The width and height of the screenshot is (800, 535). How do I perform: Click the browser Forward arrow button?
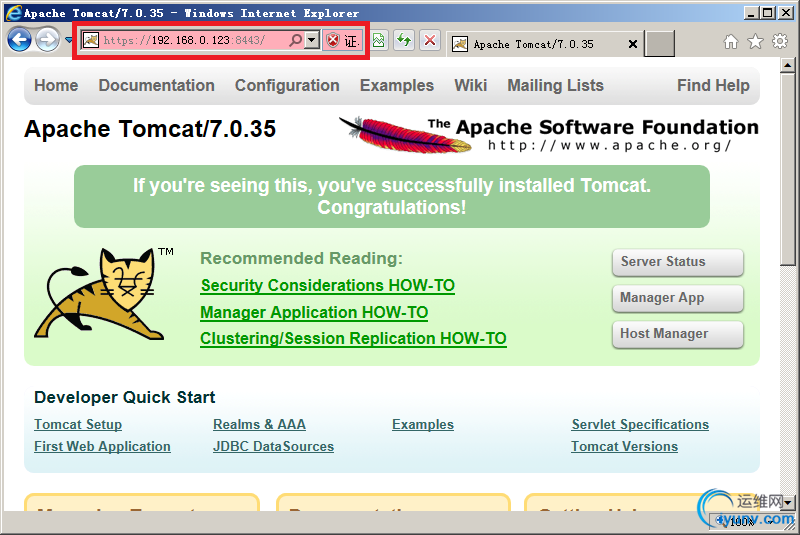click(x=47, y=40)
